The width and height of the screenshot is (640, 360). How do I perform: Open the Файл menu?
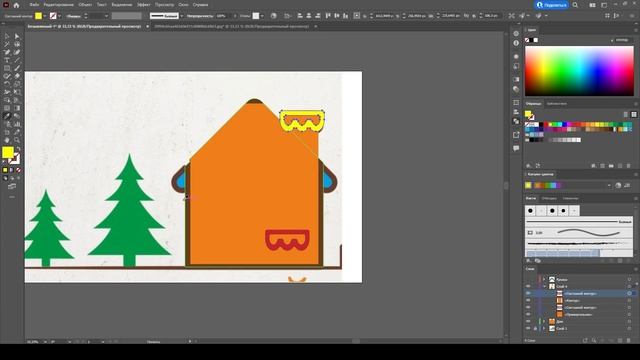pos(34,5)
